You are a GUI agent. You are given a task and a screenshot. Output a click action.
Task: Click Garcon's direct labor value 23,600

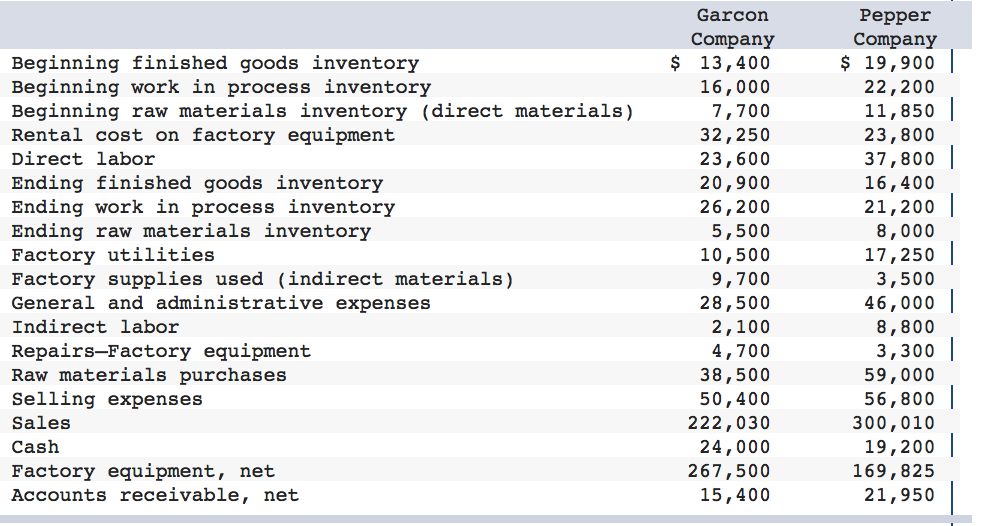(x=735, y=159)
